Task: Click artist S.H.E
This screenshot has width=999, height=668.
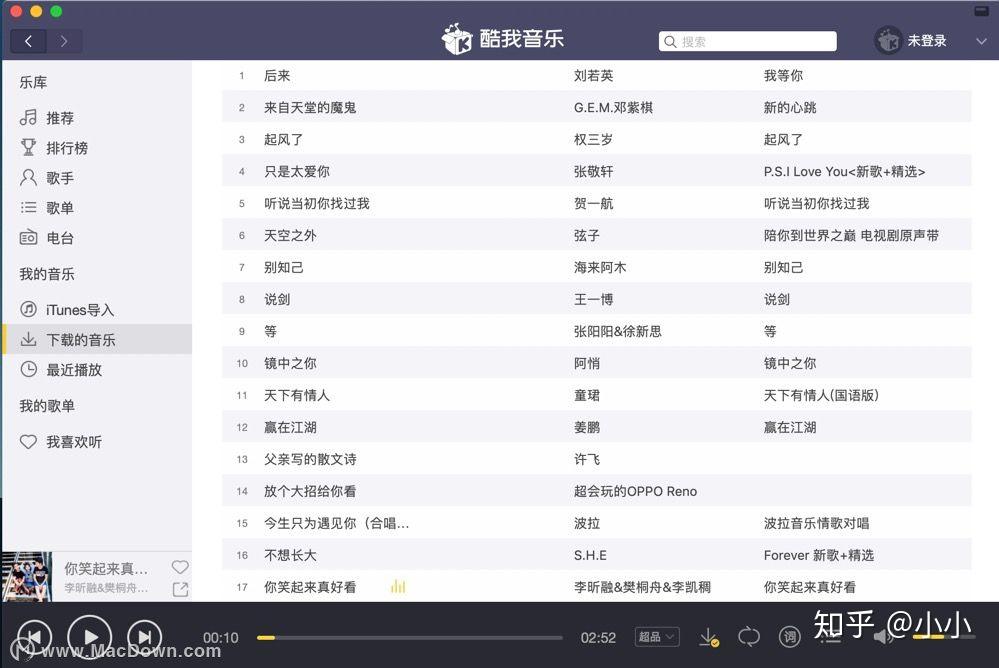Action: coord(590,555)
